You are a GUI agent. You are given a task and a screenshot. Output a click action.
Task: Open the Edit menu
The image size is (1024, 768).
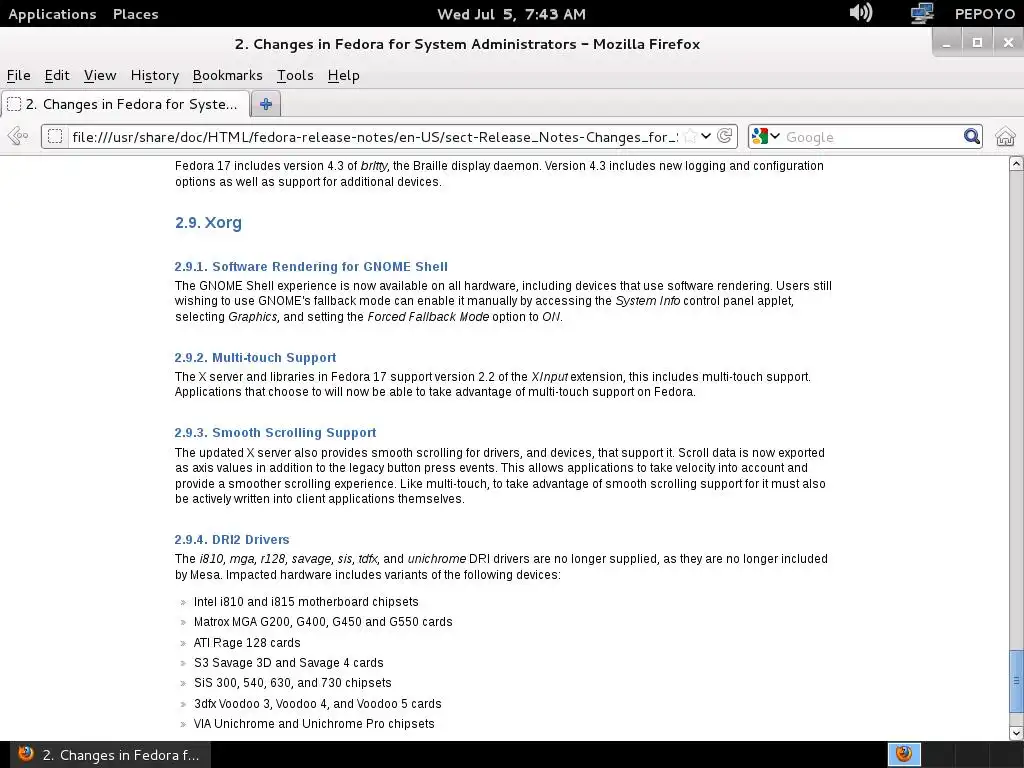57,76
